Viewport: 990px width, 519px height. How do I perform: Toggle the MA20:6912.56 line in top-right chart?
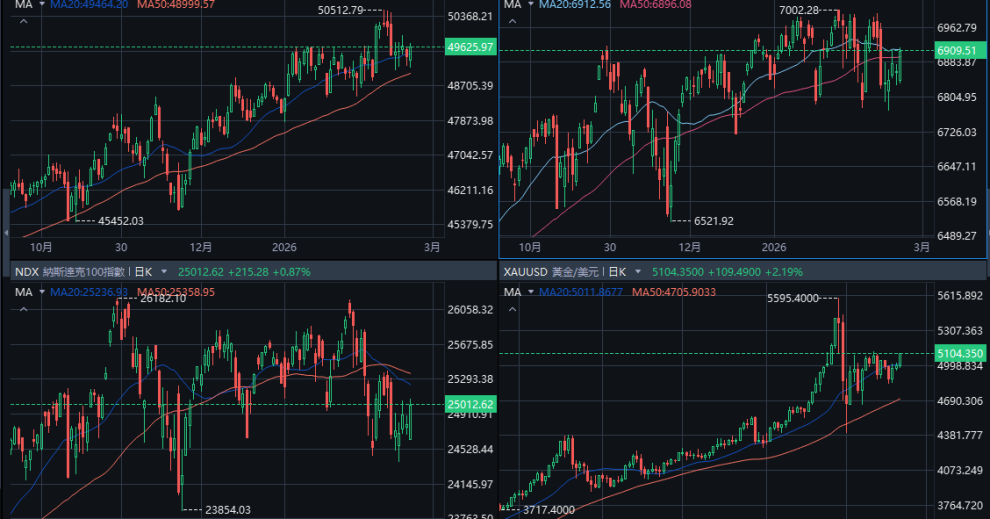coord(577,5)
